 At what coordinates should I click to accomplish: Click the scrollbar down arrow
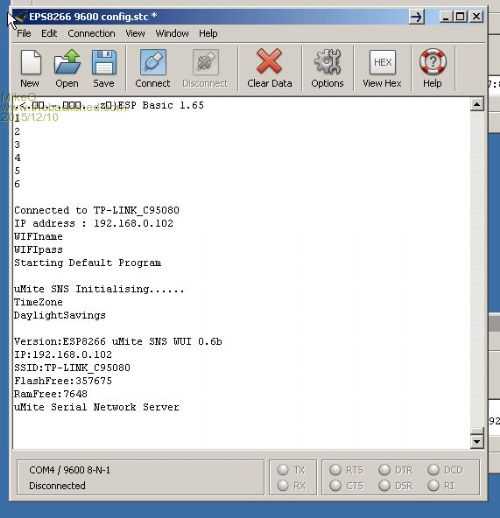[x=477, y=442]
